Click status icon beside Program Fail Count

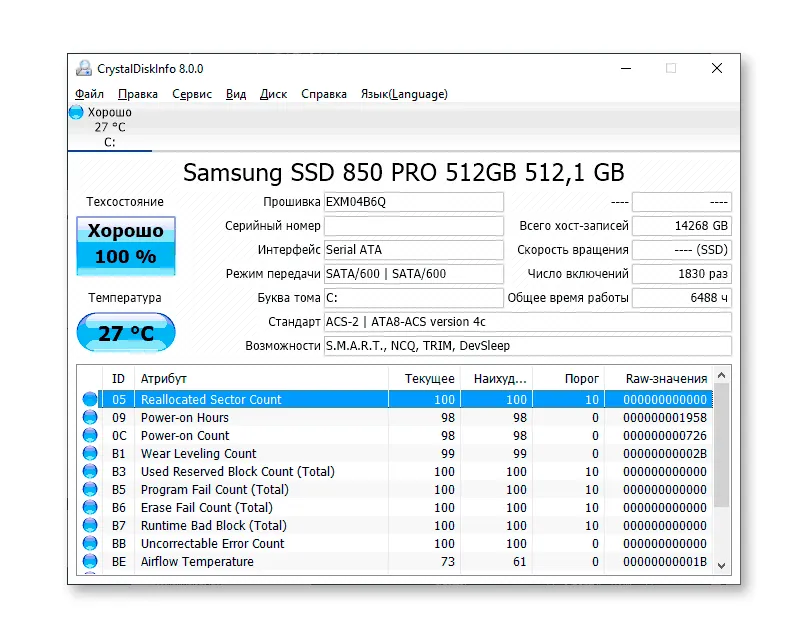(90, 490)
